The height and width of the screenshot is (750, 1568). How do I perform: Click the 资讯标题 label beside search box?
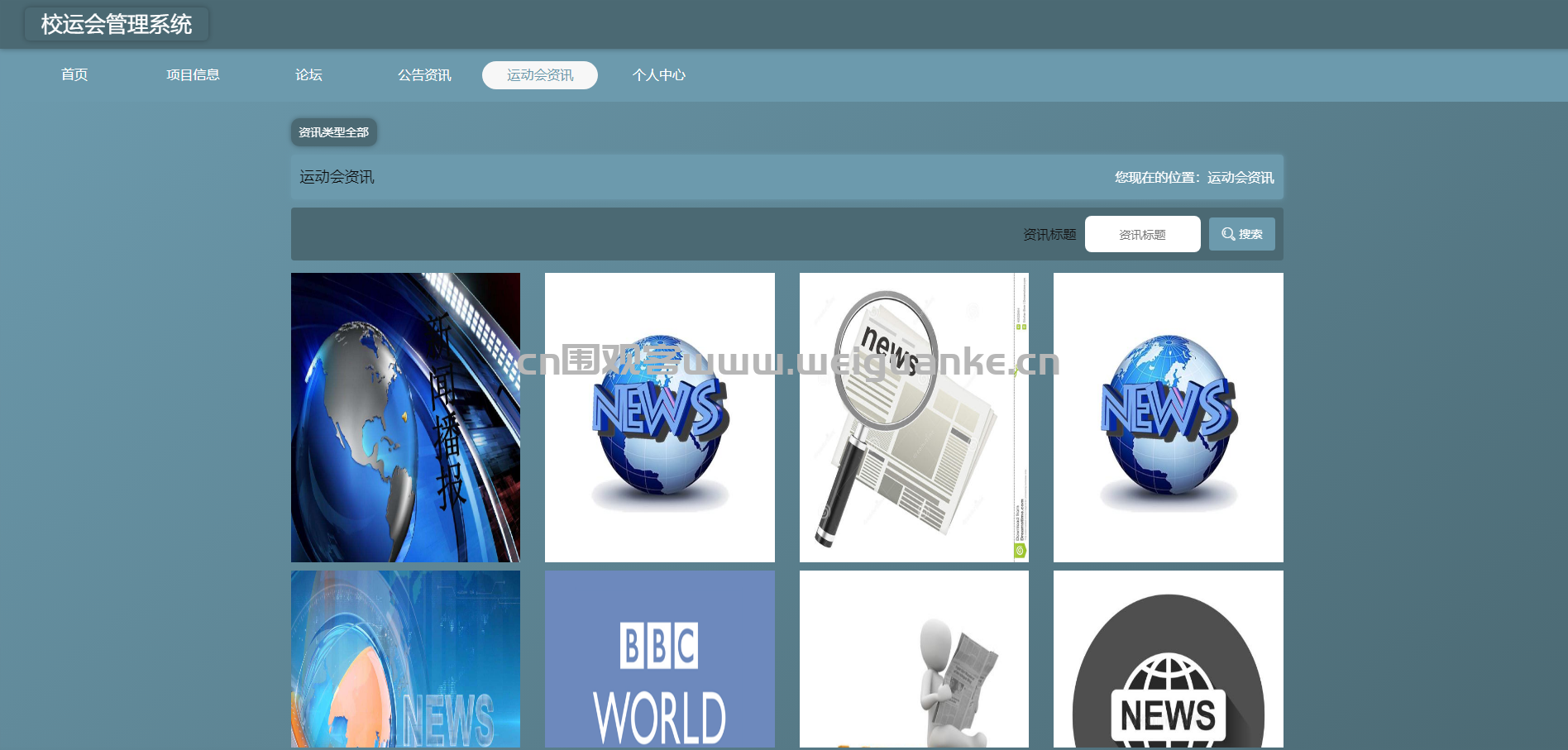(1049, 235)
